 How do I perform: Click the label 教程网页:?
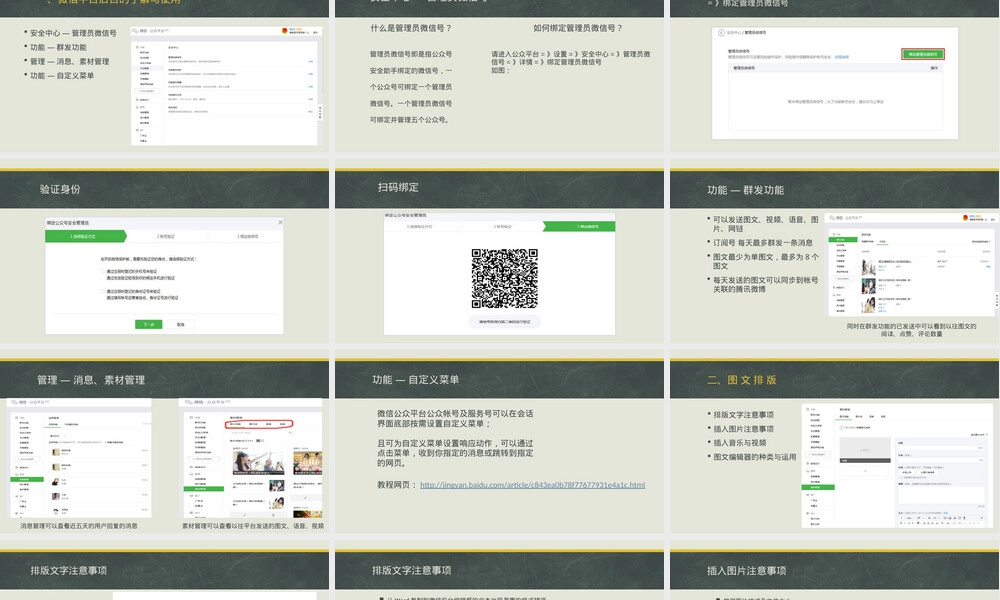(x=397, y=485)
